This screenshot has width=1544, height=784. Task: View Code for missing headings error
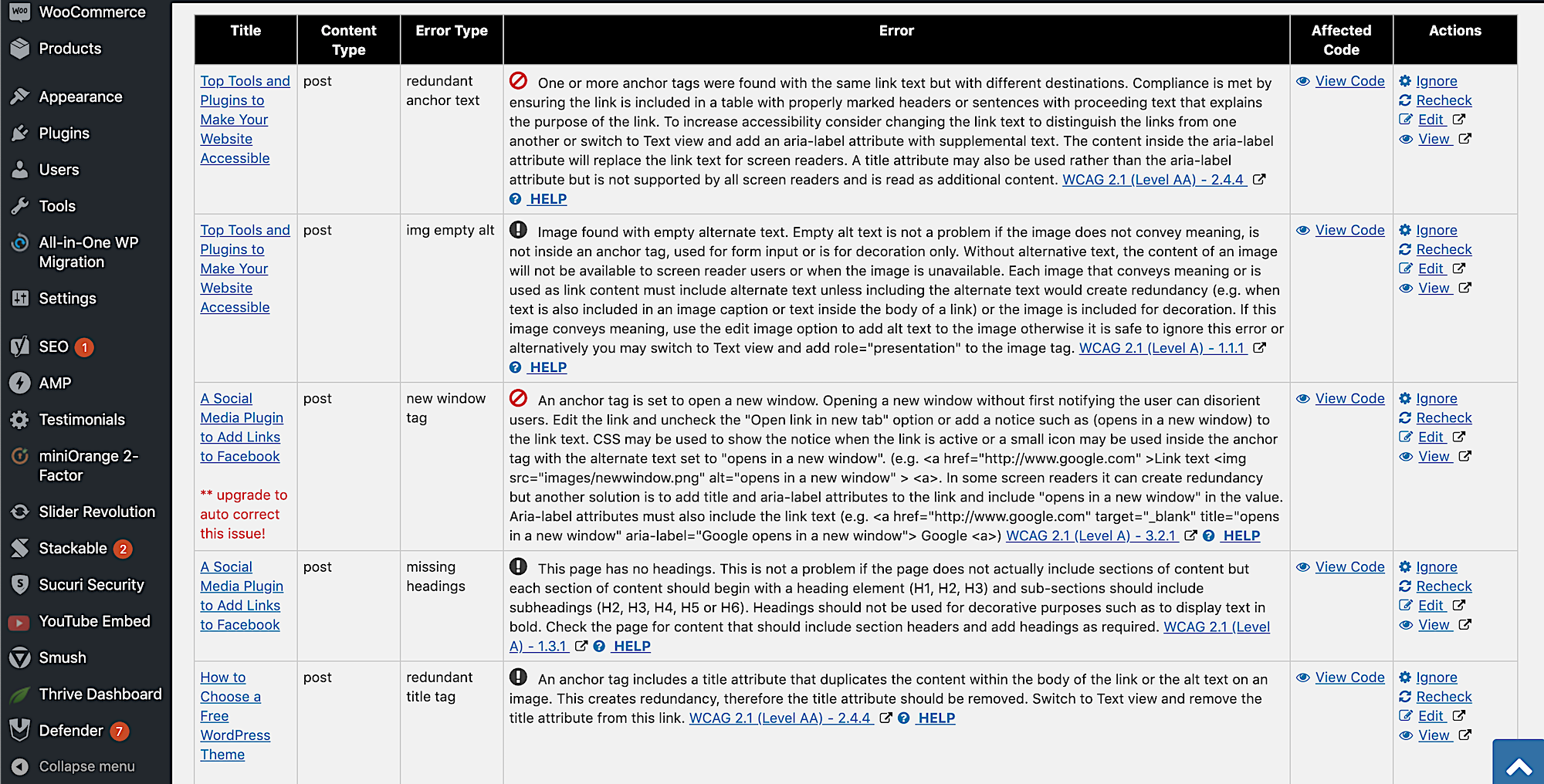1349,567
